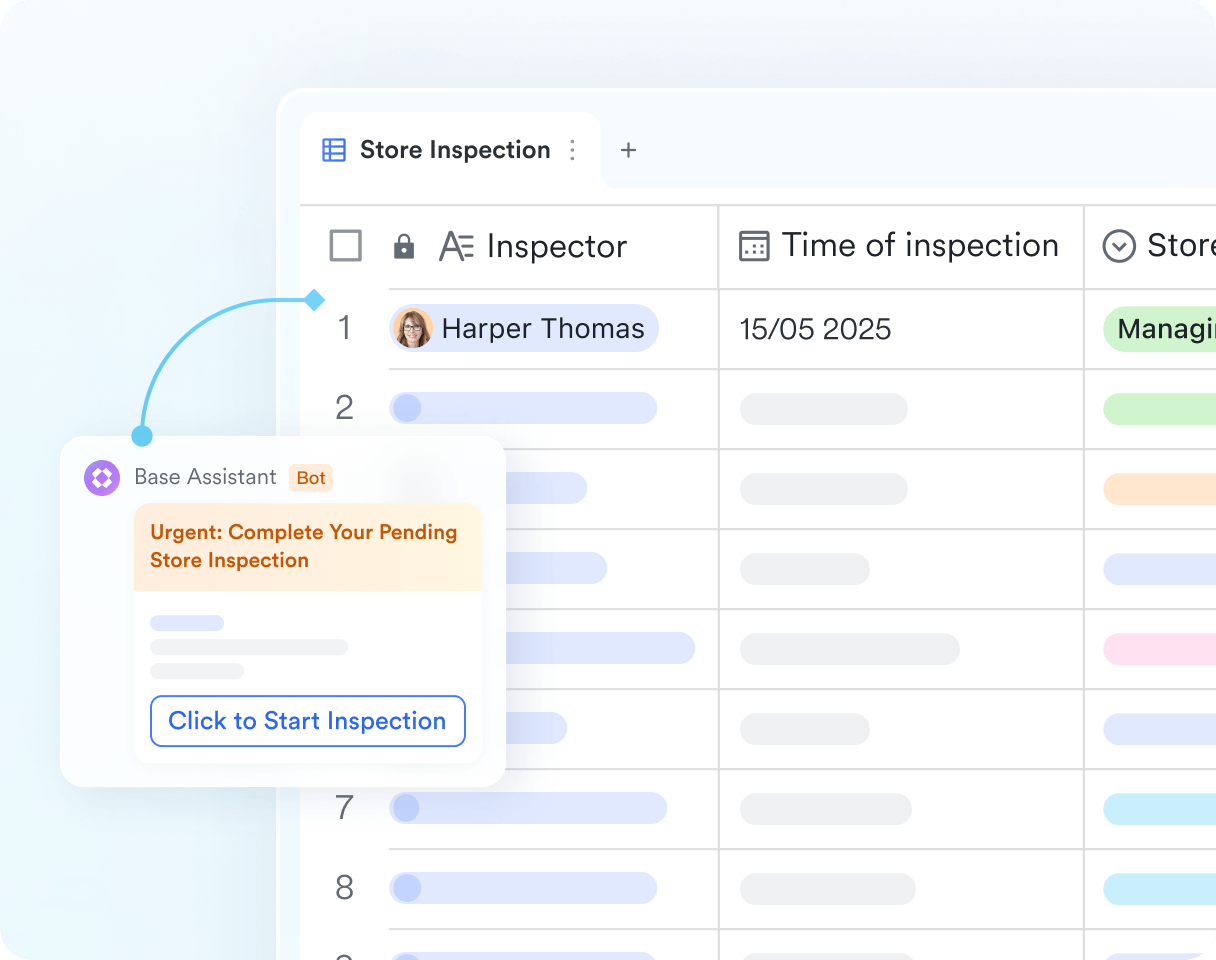Click the Time of inspection column header
Screen dimensions: 1216x960
pos(919,246)
